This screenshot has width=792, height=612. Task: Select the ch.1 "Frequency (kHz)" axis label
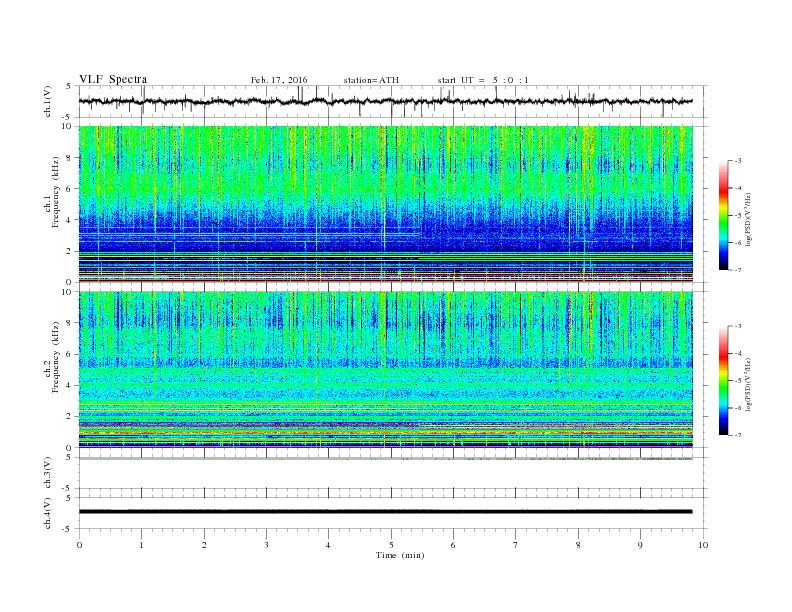[56, 192]
